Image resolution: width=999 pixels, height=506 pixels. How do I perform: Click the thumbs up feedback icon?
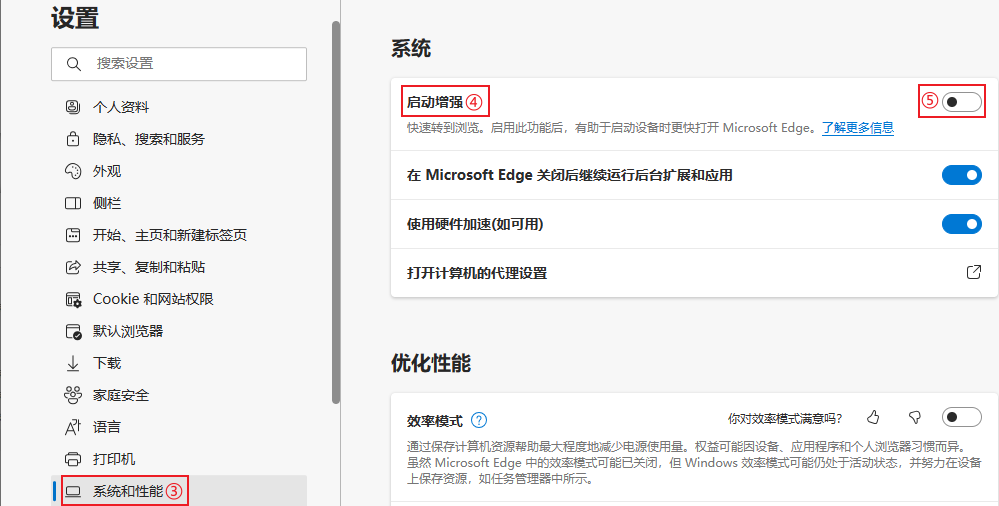tap(873, 418)
